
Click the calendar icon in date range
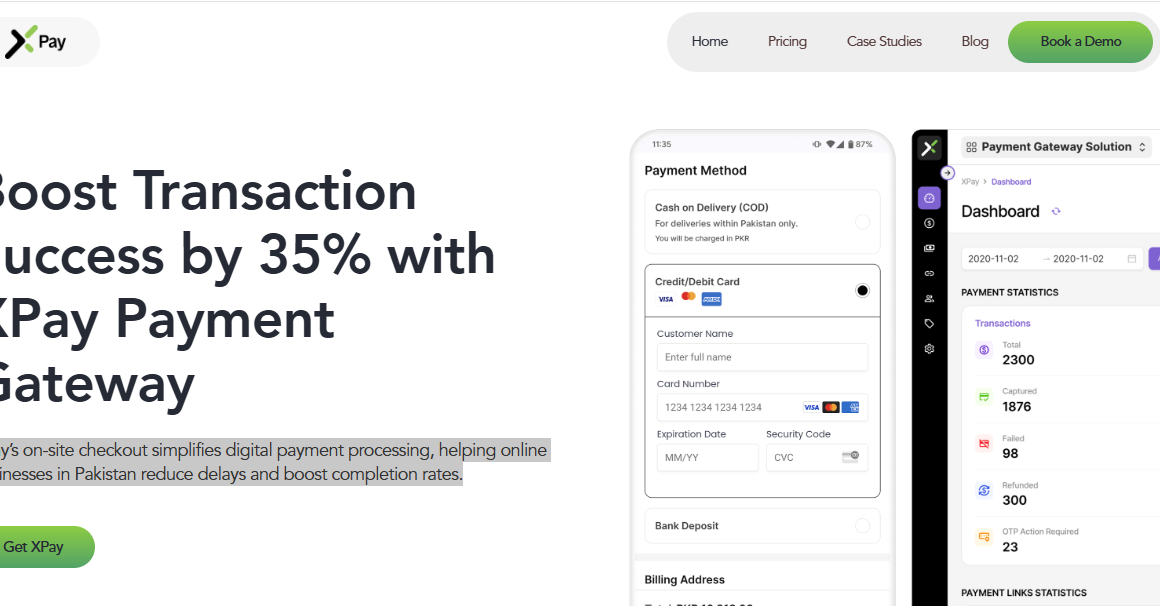[x=1131, y=259]
